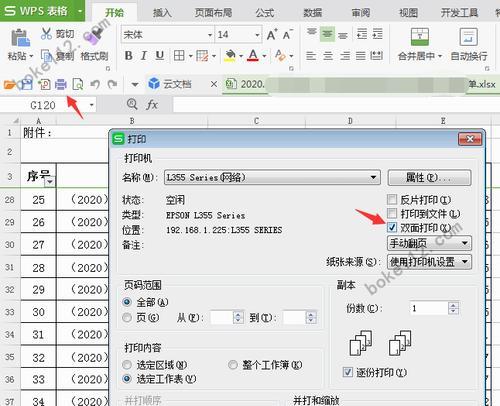Close the 云文档 tab
This screenshot has height=406, width=500.
pyautogui.click(x=214, y=84)
